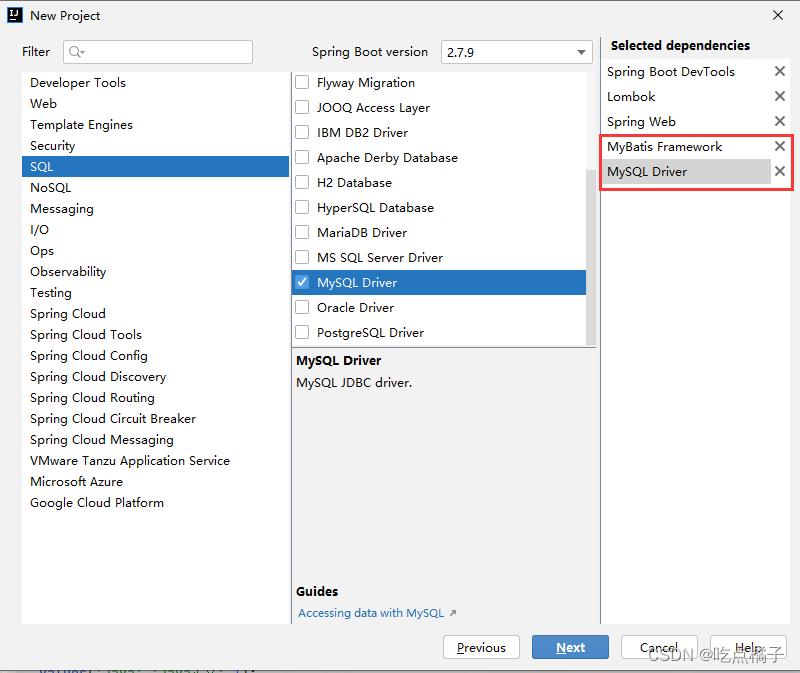
Task: Select Spring Cloud Config category
Action: 155,356
